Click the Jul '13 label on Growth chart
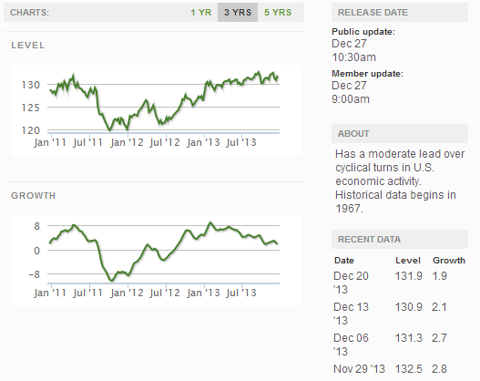This screenshot has width=480, height=381. [x=241, y=293]
